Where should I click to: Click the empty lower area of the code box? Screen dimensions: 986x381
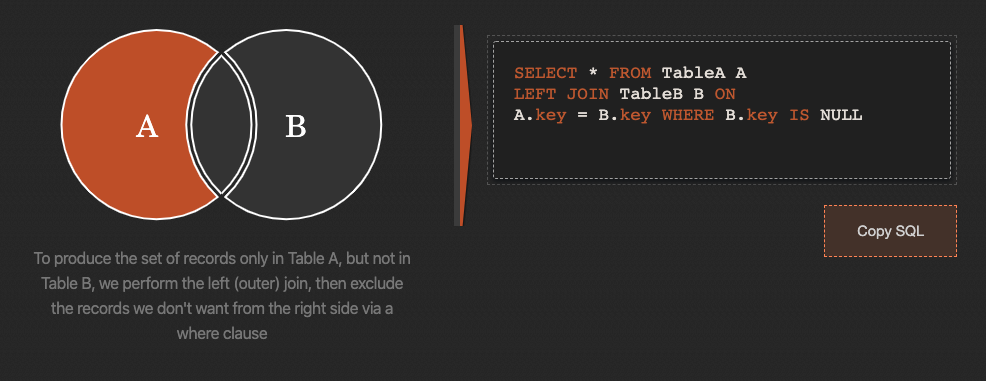722,154
